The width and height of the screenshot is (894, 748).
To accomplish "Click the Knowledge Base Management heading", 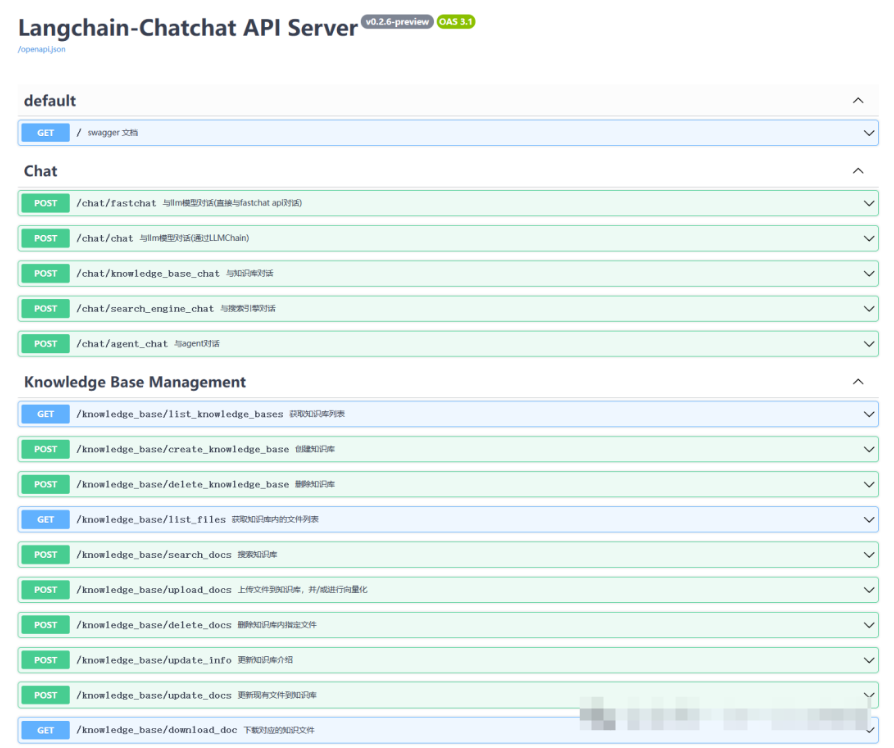I will coord(135,382).
